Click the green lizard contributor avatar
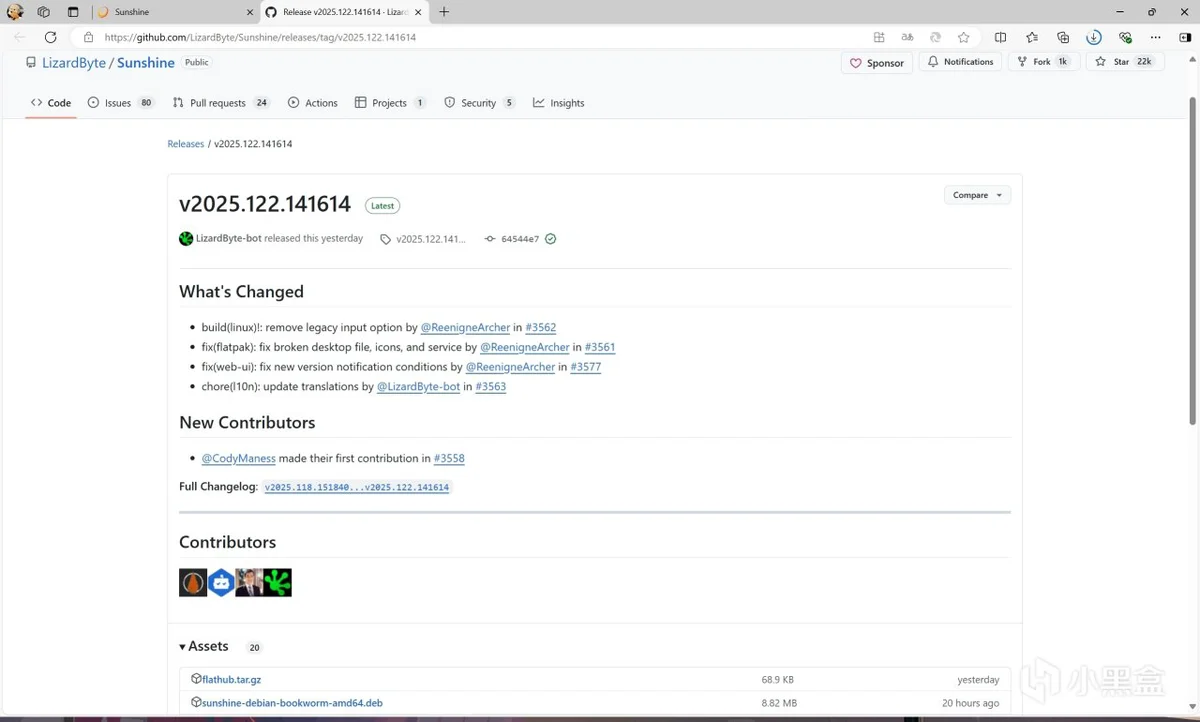This screenshot has height=722, width=1200. click(x=278, y=583)
